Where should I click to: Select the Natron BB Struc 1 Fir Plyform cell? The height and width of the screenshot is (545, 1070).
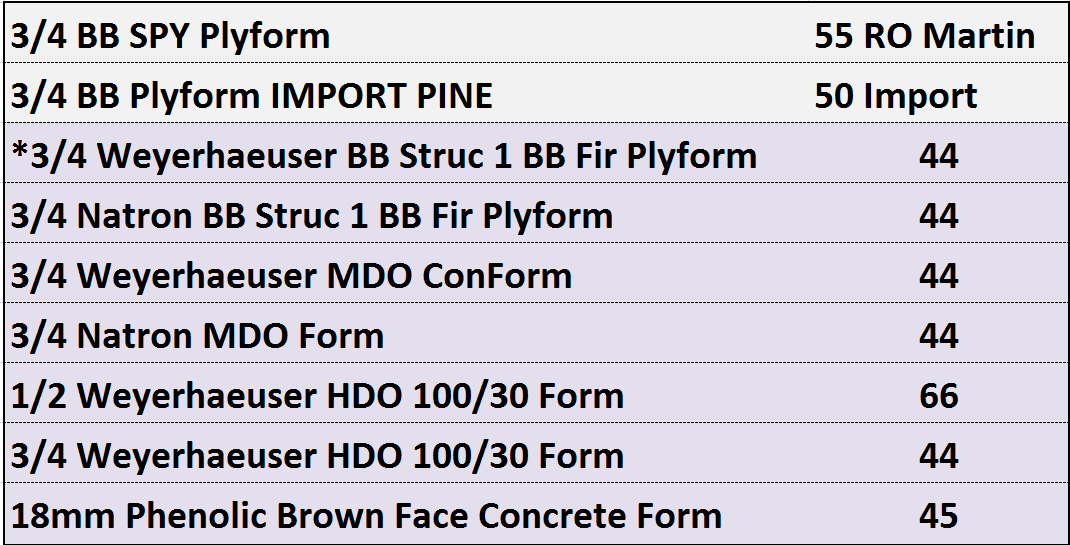point(312,216)
